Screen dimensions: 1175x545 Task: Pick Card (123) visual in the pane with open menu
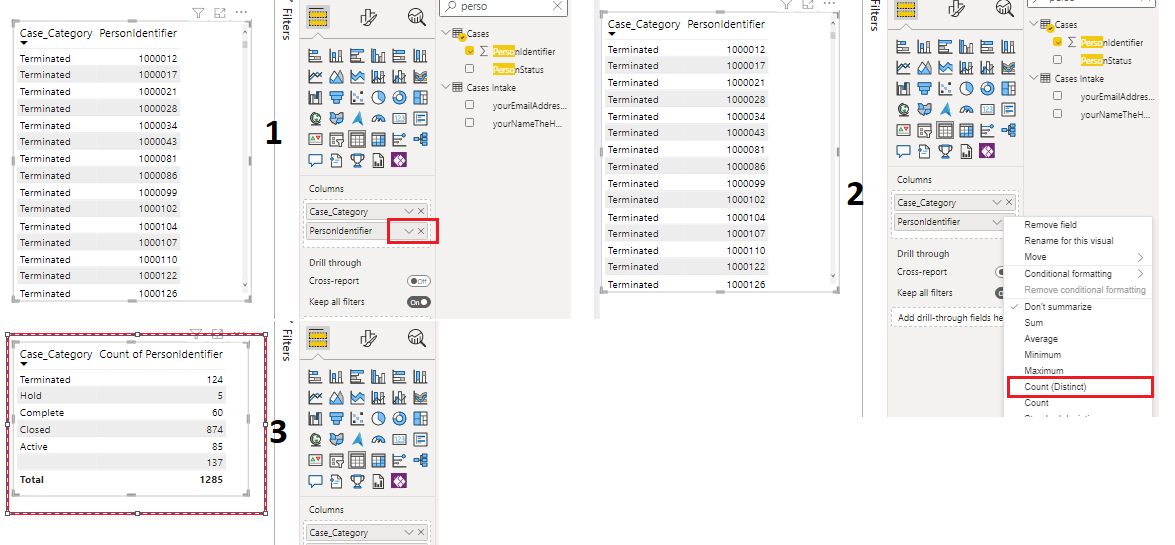[987, 109]
